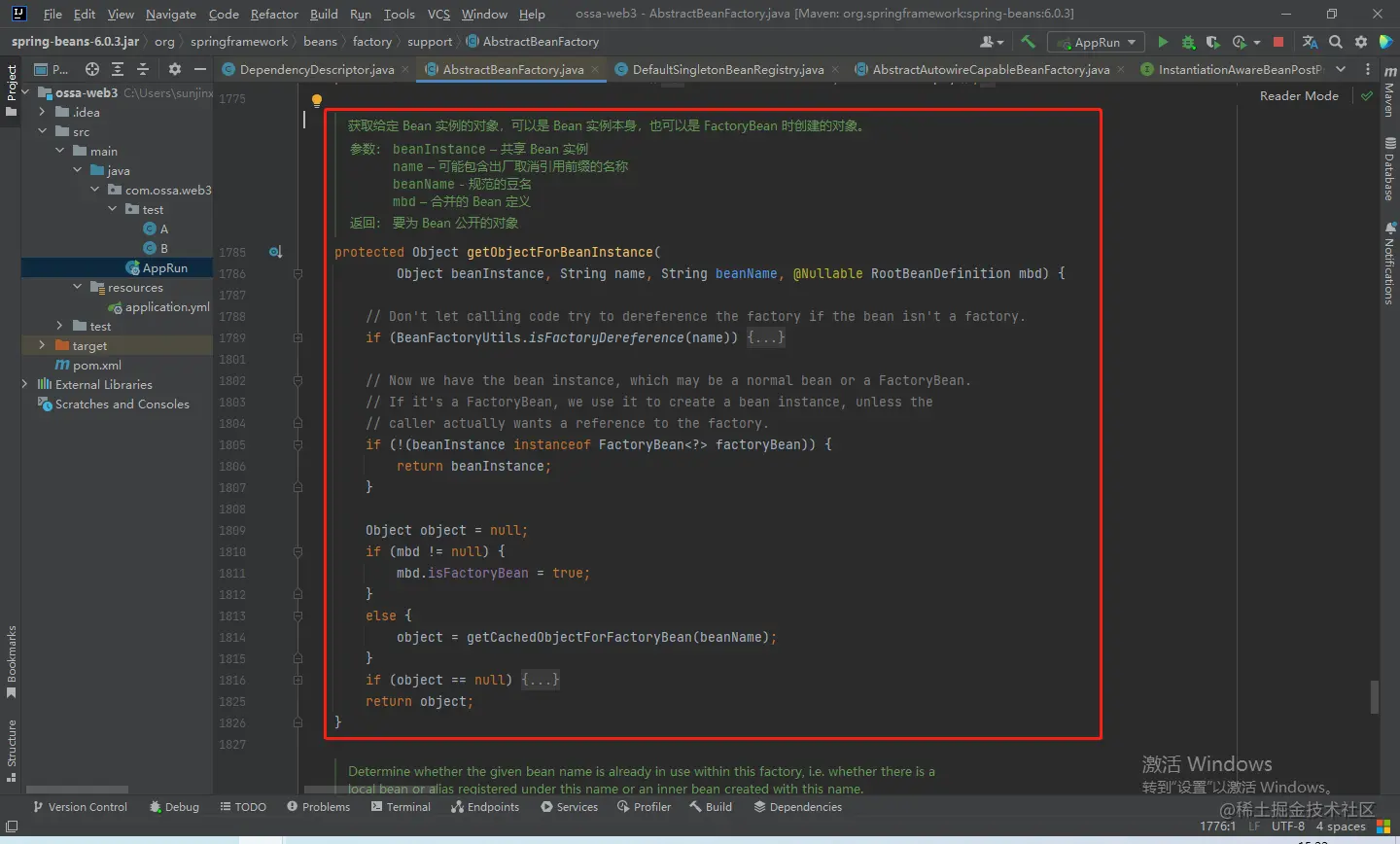Run AppRun with the green play button
The height and width of the screenshot is (844, 1400).
point(1163,42)
